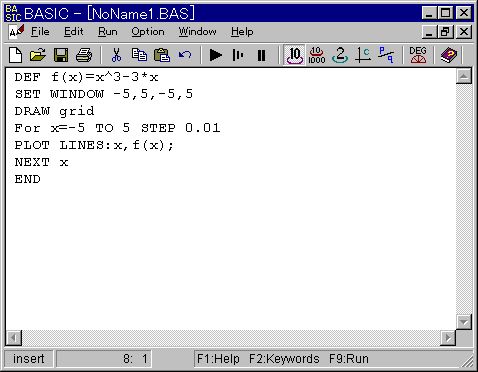The height and width of the screenshot is (372, 478).
Task: Click 'F1:Help' in status bar
Action: (x=218, y=359)
